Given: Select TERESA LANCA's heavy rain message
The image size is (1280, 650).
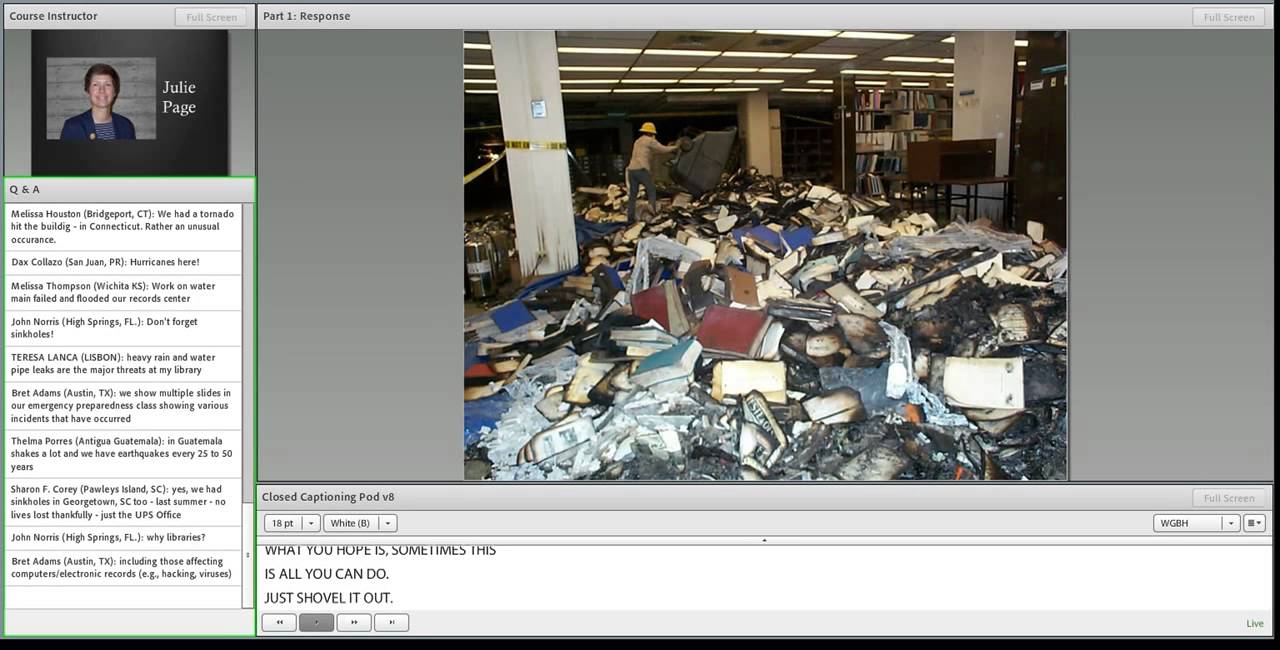Looking at the screenshot, I should tap(123, 364).
